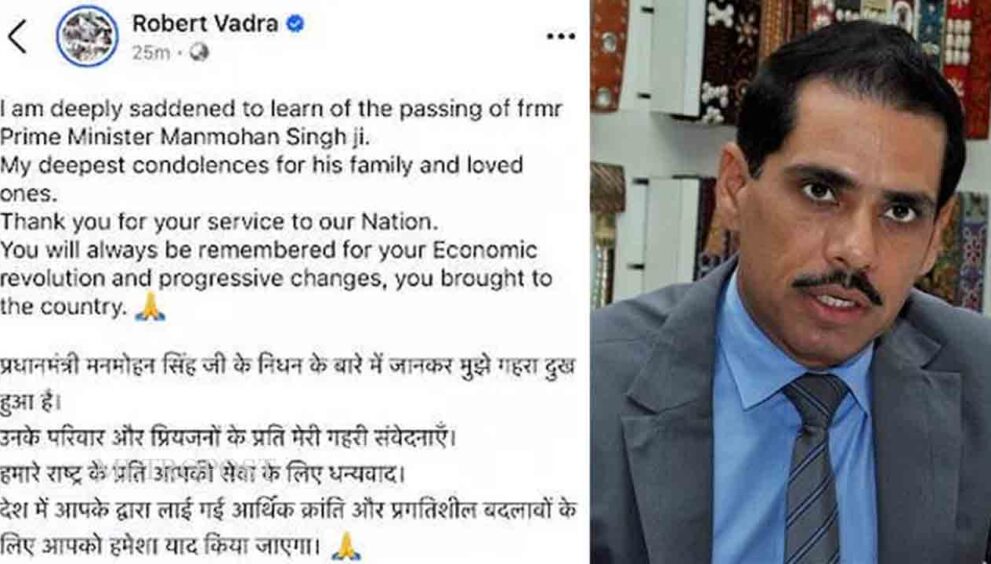Click the globe public audience icon
Screen dimensions: 991x564
tap(199, 53)
